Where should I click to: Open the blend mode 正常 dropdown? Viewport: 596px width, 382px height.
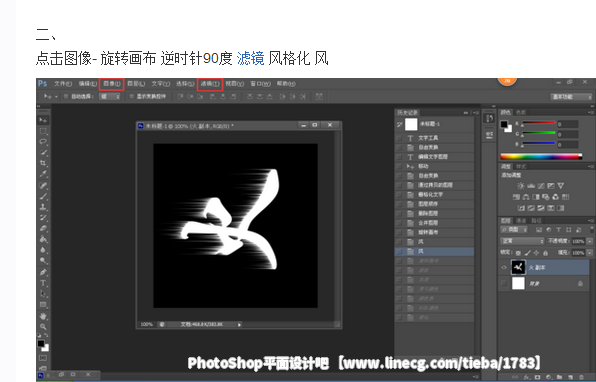click(523, 241)
